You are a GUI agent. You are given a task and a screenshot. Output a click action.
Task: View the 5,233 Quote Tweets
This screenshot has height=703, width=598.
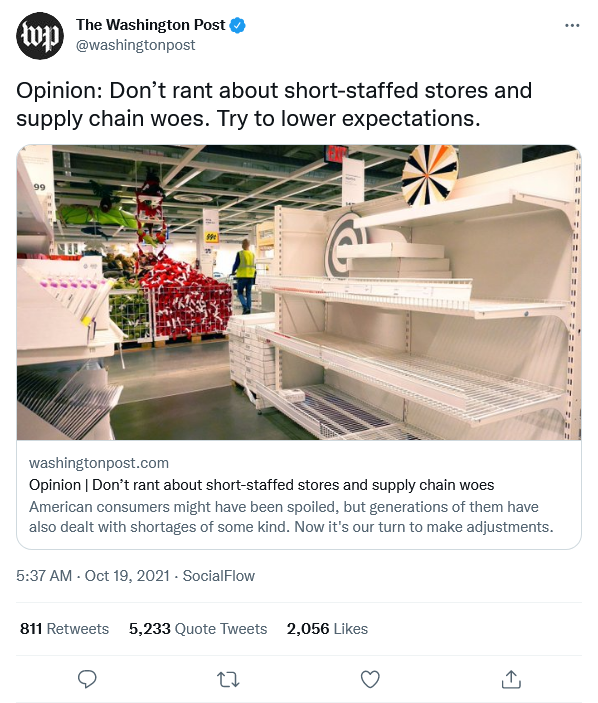point(198,629)
